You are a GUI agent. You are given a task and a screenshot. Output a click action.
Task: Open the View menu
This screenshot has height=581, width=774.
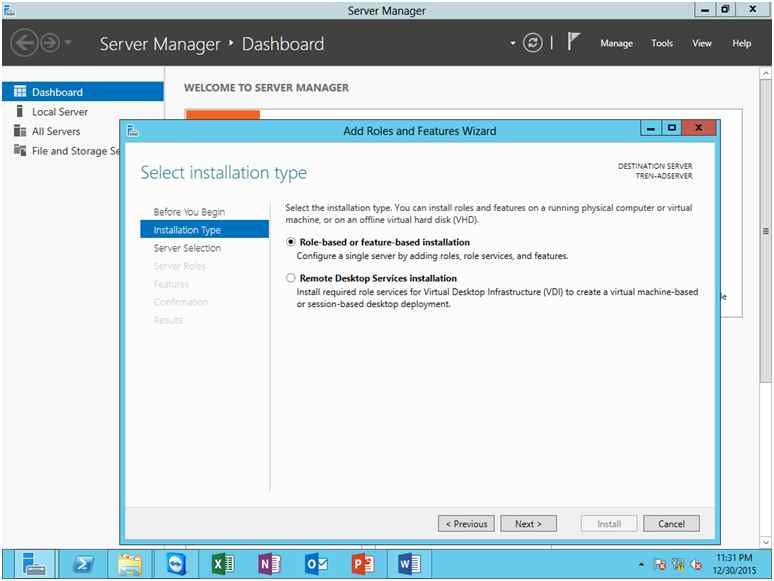click(x=701, y=43)
